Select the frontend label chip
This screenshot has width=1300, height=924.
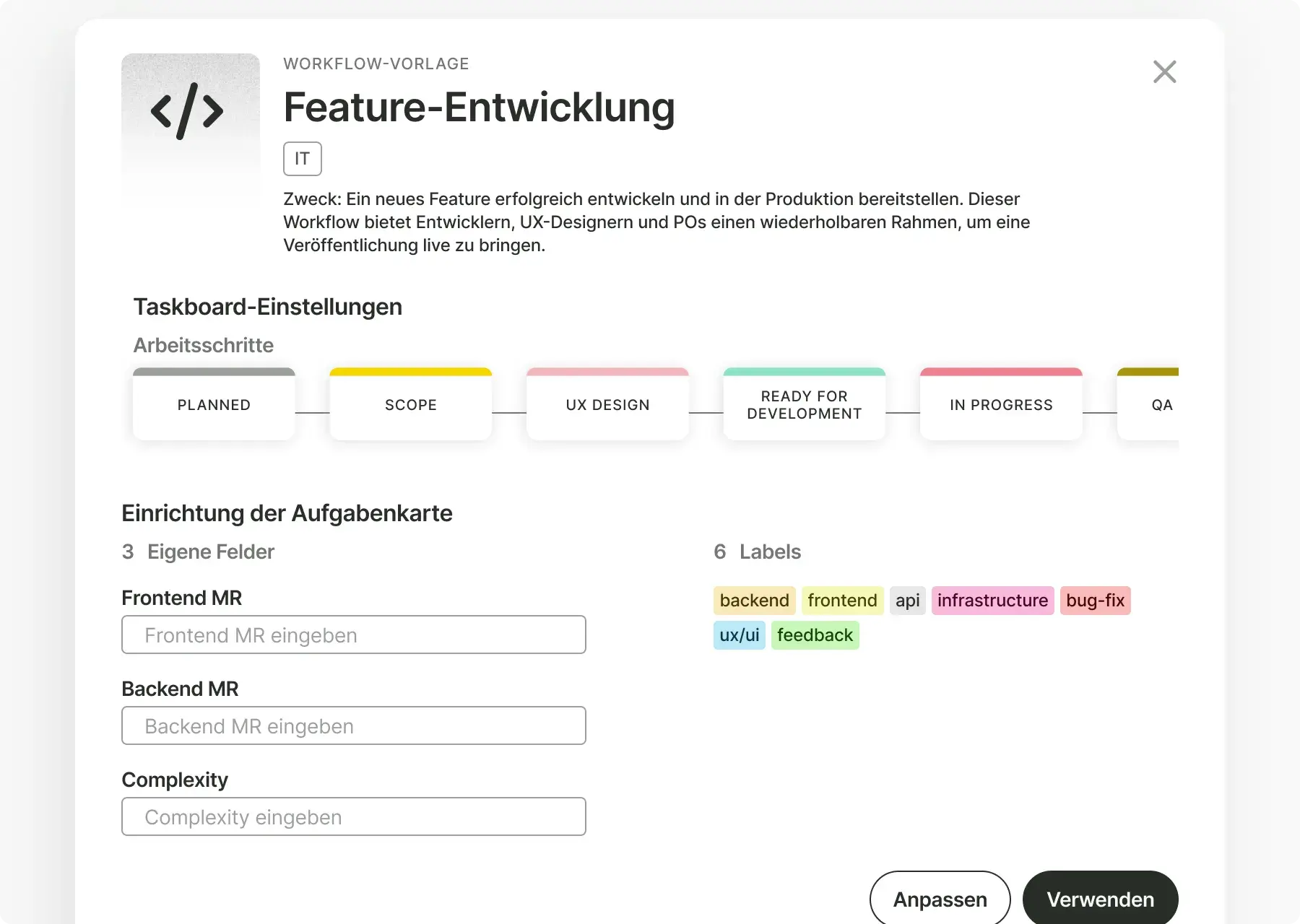(842, 601)
